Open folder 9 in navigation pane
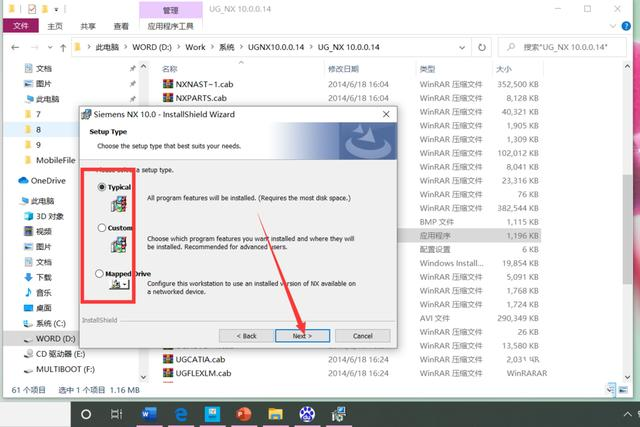Viewport: 640px width, 427px height. click(33, 145)
